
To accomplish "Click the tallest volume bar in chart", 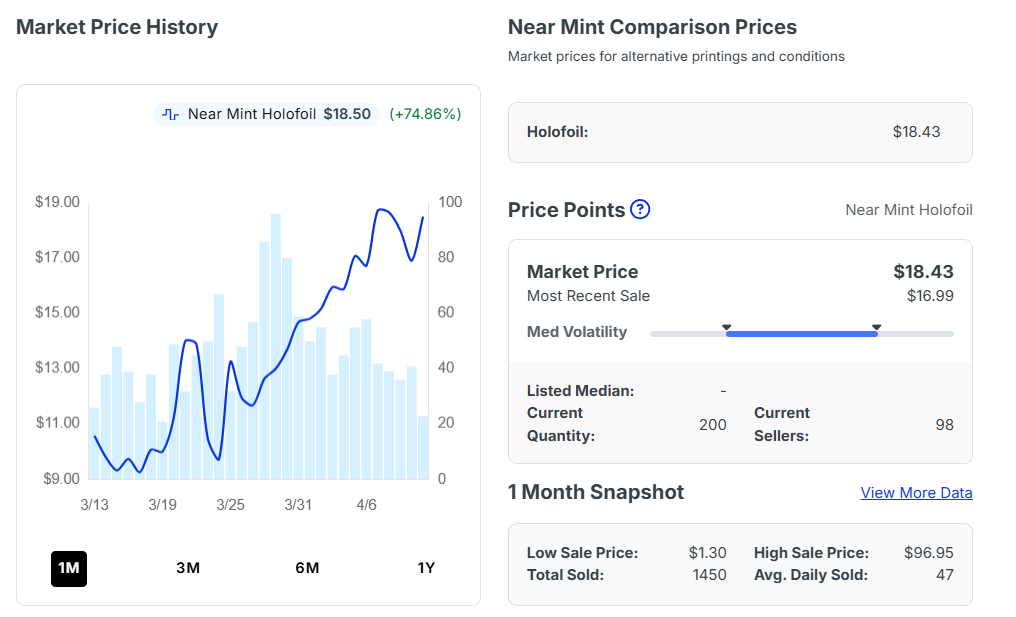I will [275, 345].
